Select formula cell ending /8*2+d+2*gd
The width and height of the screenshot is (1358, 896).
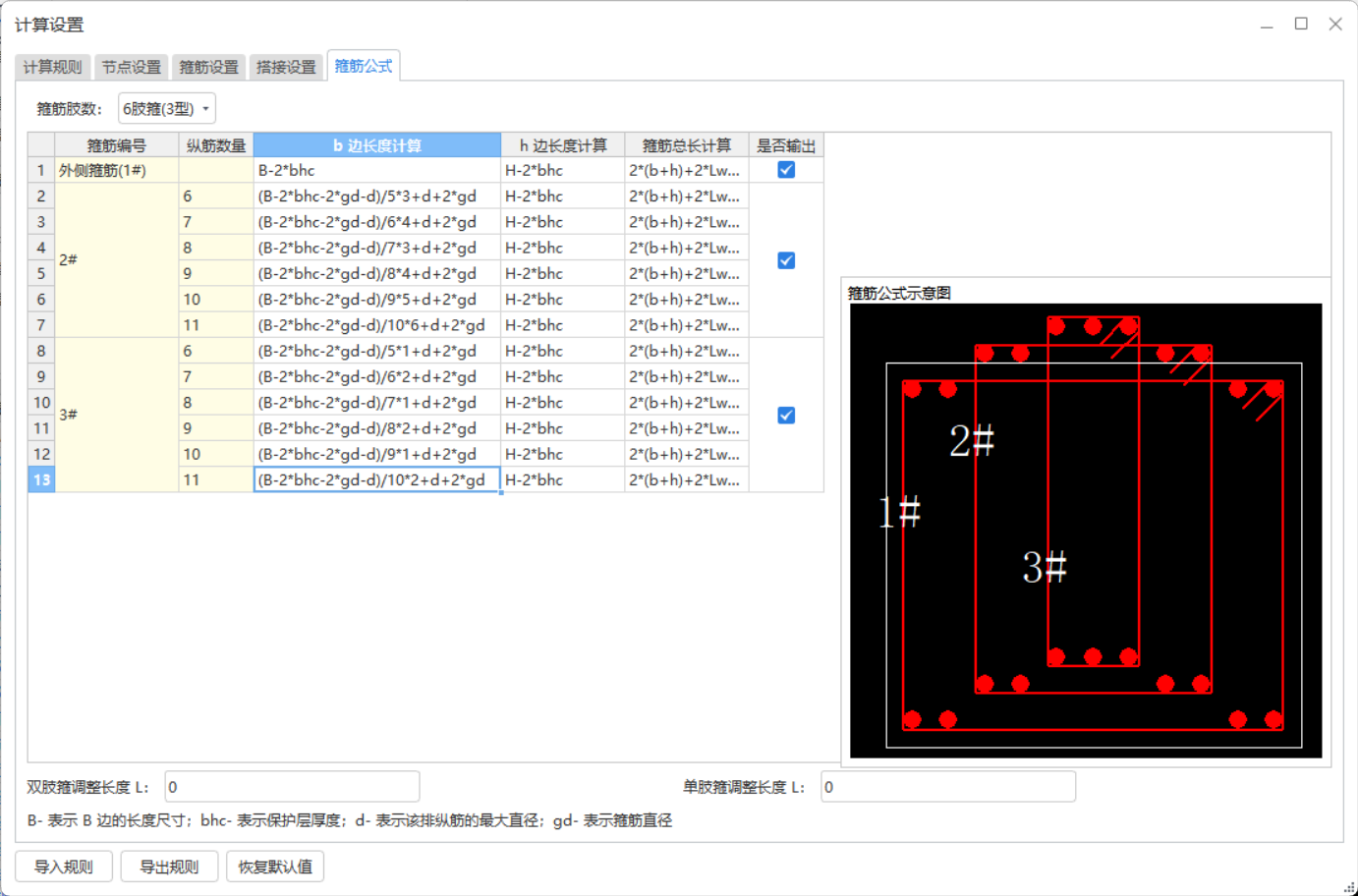coord(377,428)
